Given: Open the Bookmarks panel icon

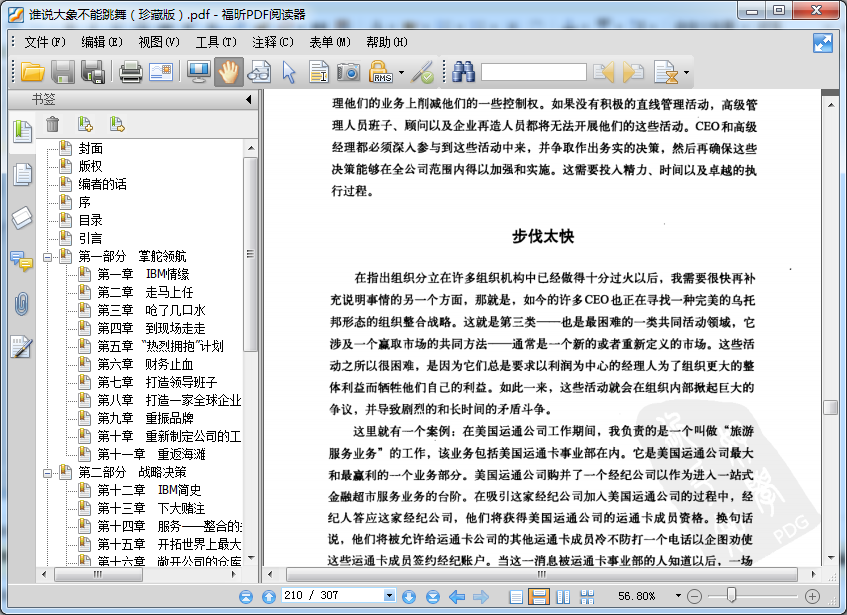Looking at the screenshot, I should tap(22, 132).
